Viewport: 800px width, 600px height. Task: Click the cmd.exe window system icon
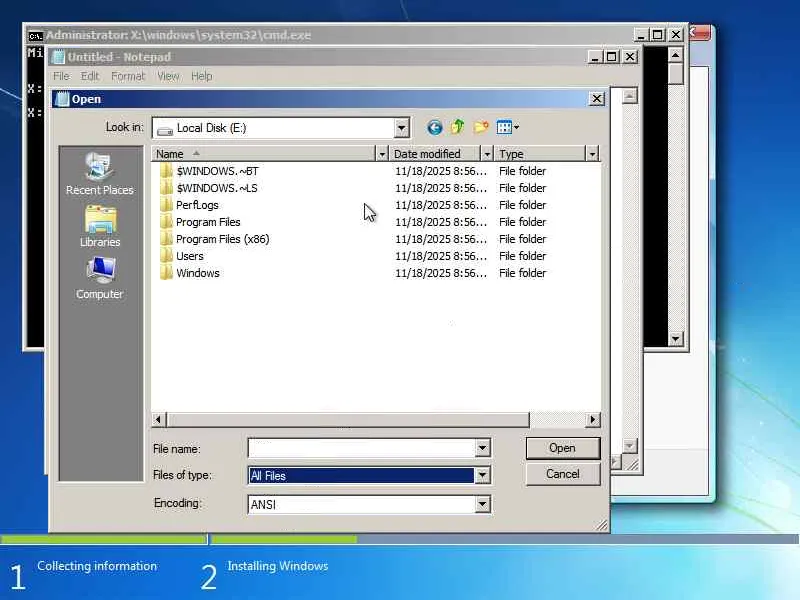35,35
